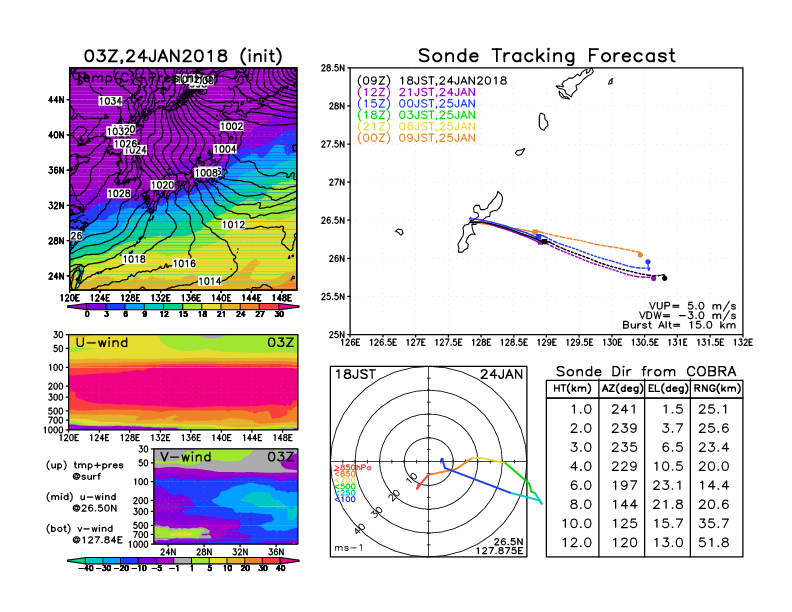Click the "Burst Alt= 15.0 km" text
The width and height of the screenshot is (792, 612).
(679, 325)
